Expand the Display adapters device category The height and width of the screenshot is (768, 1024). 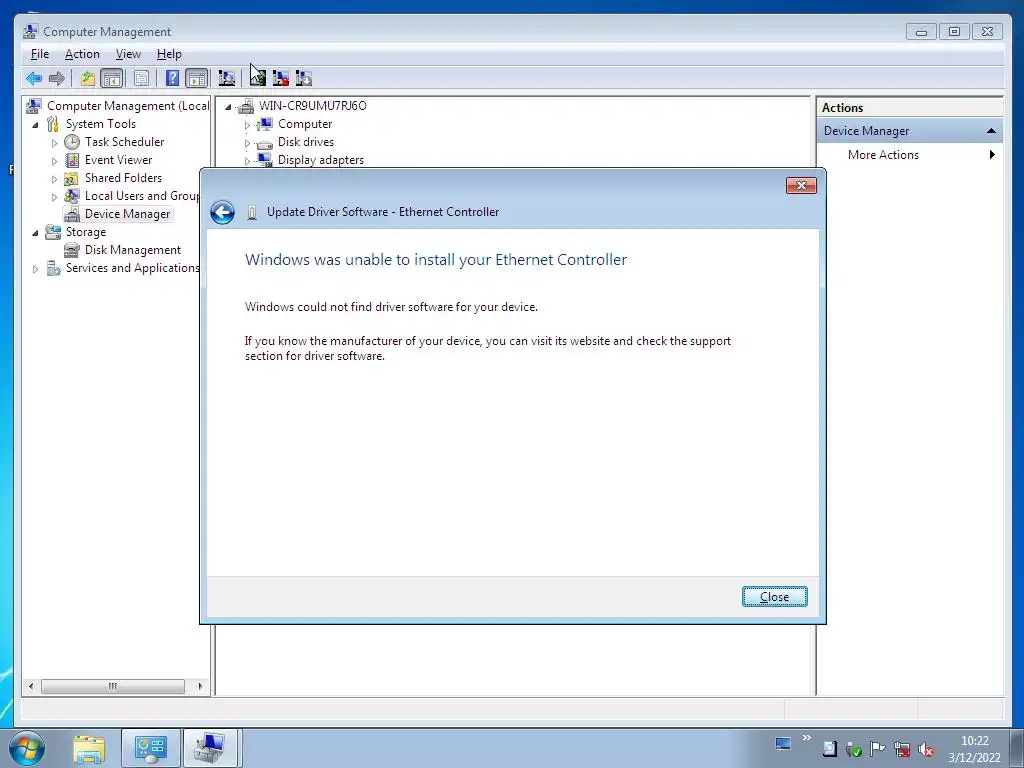pyautogui.click(x=247, y=161)
